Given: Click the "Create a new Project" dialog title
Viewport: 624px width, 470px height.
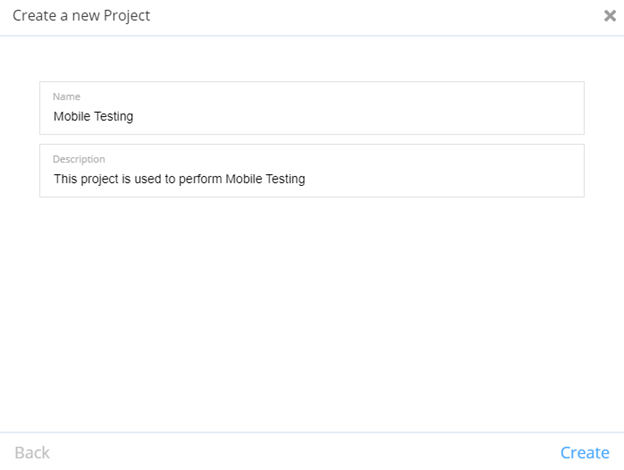Looking at the screenshot, I should click(x=81, y=16).
